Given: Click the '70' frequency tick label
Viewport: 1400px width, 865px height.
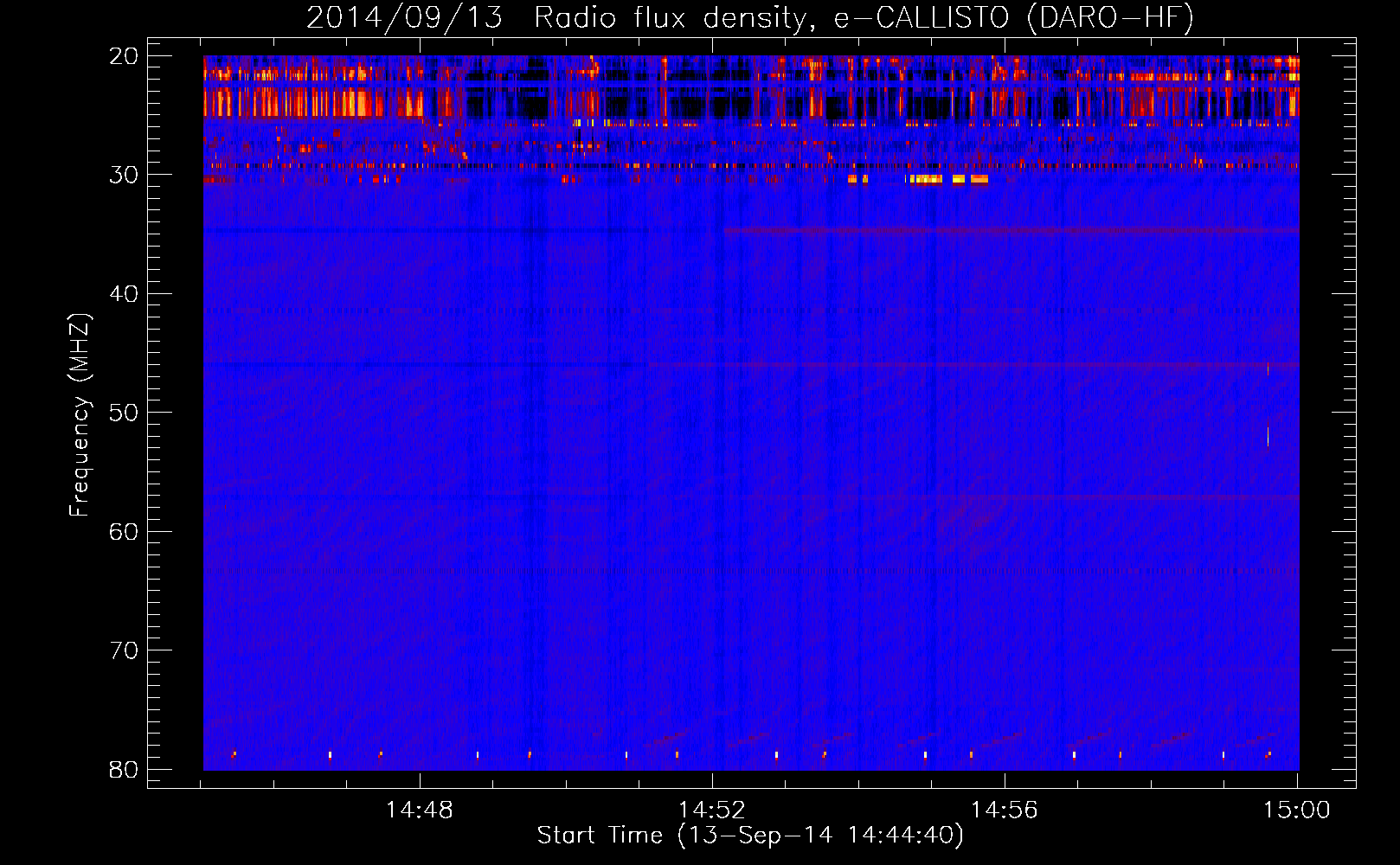Looking at the screenshot, I should tap(124, 650).
